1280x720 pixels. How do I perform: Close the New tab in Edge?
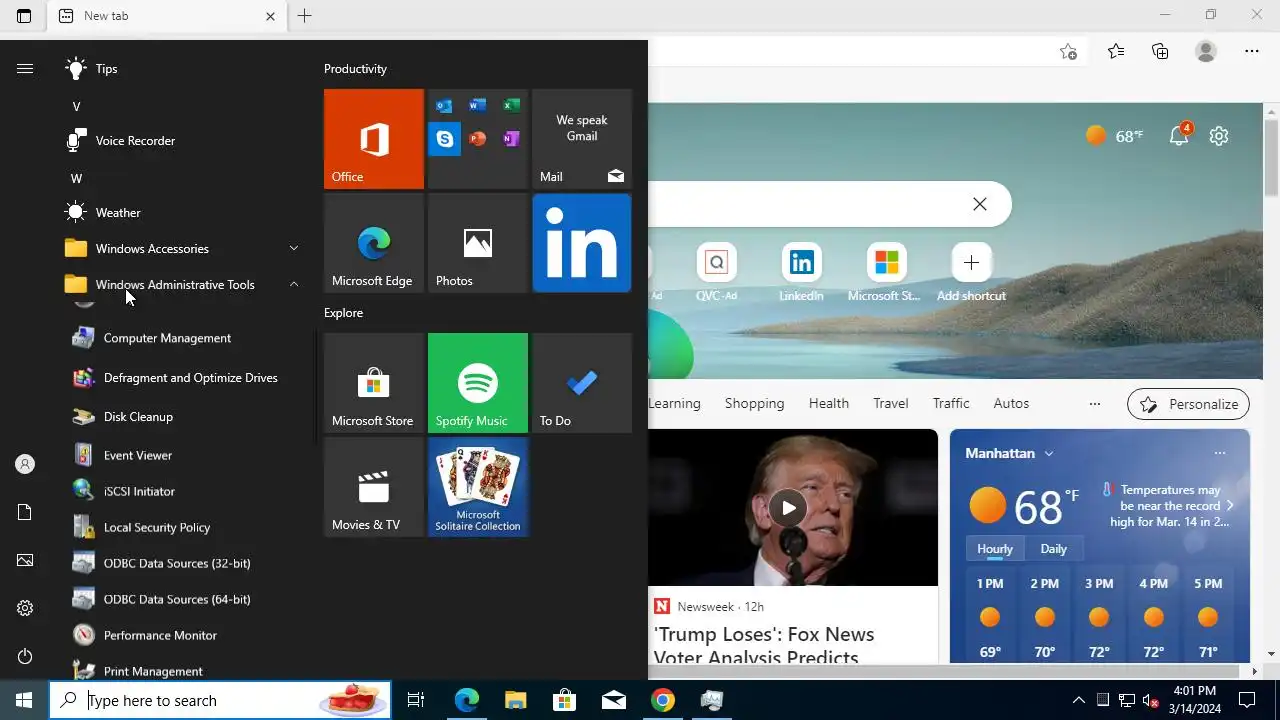pos(270,16)
